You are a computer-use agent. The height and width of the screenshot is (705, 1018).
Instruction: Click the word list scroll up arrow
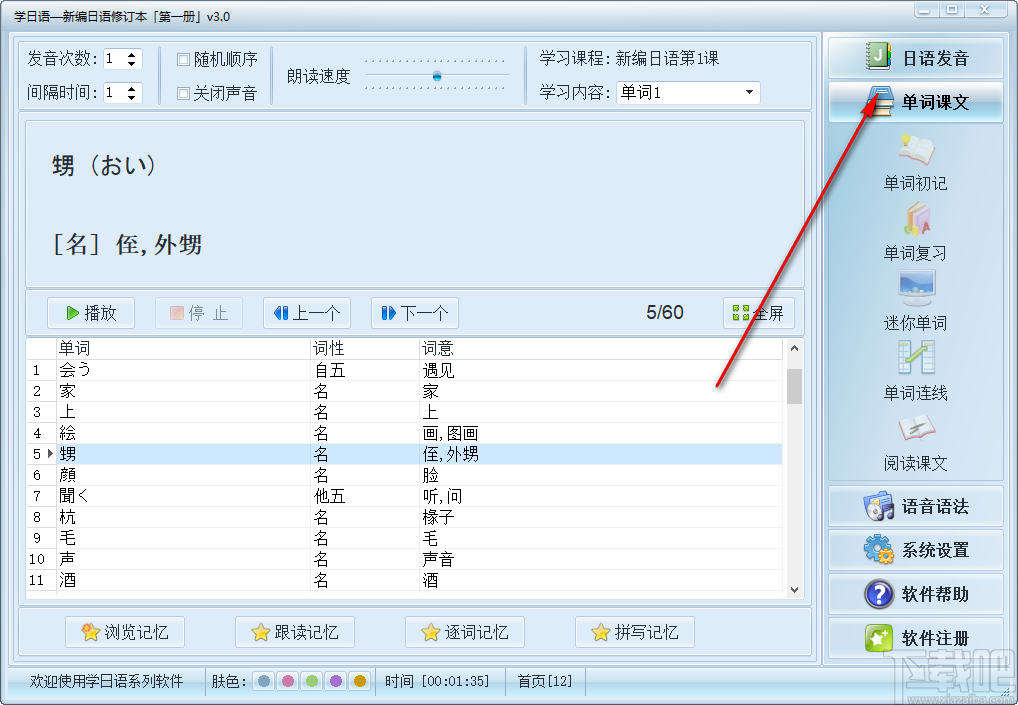tap(794, 348)
